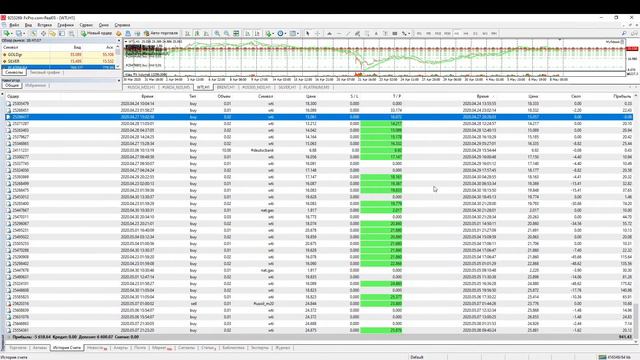Switch to the Журнал terminal tab
The height and width of the screenshot is (360, 640).
[x=282, y=348]
